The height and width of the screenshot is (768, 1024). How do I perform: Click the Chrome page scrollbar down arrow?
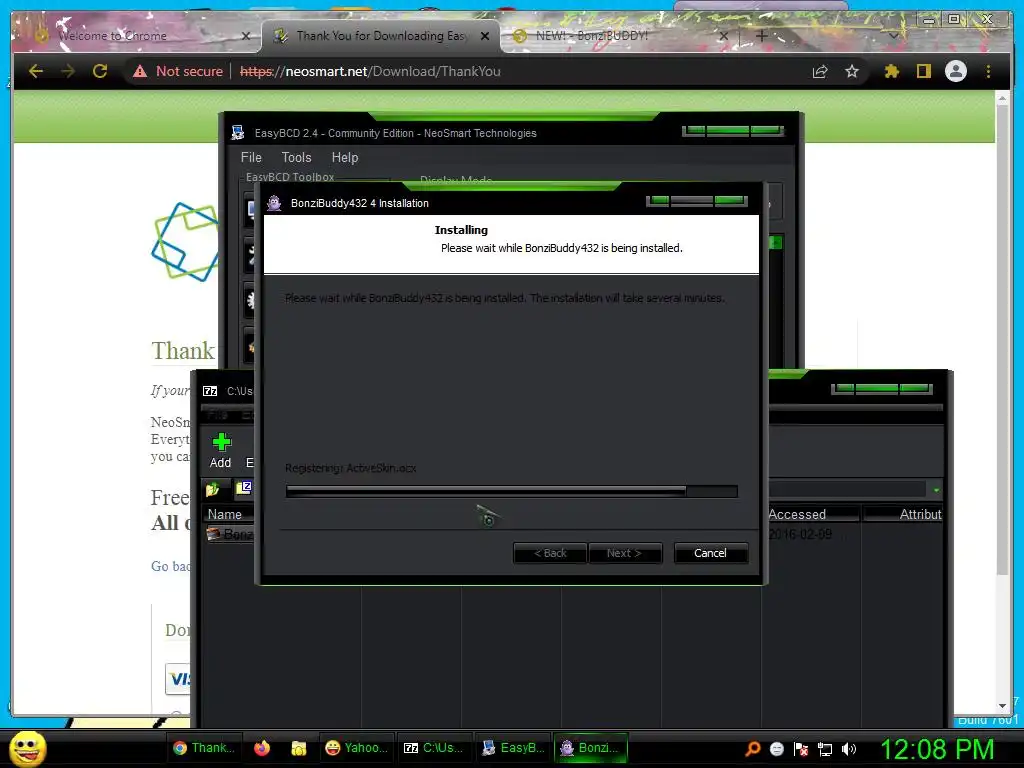(1002, 706)
